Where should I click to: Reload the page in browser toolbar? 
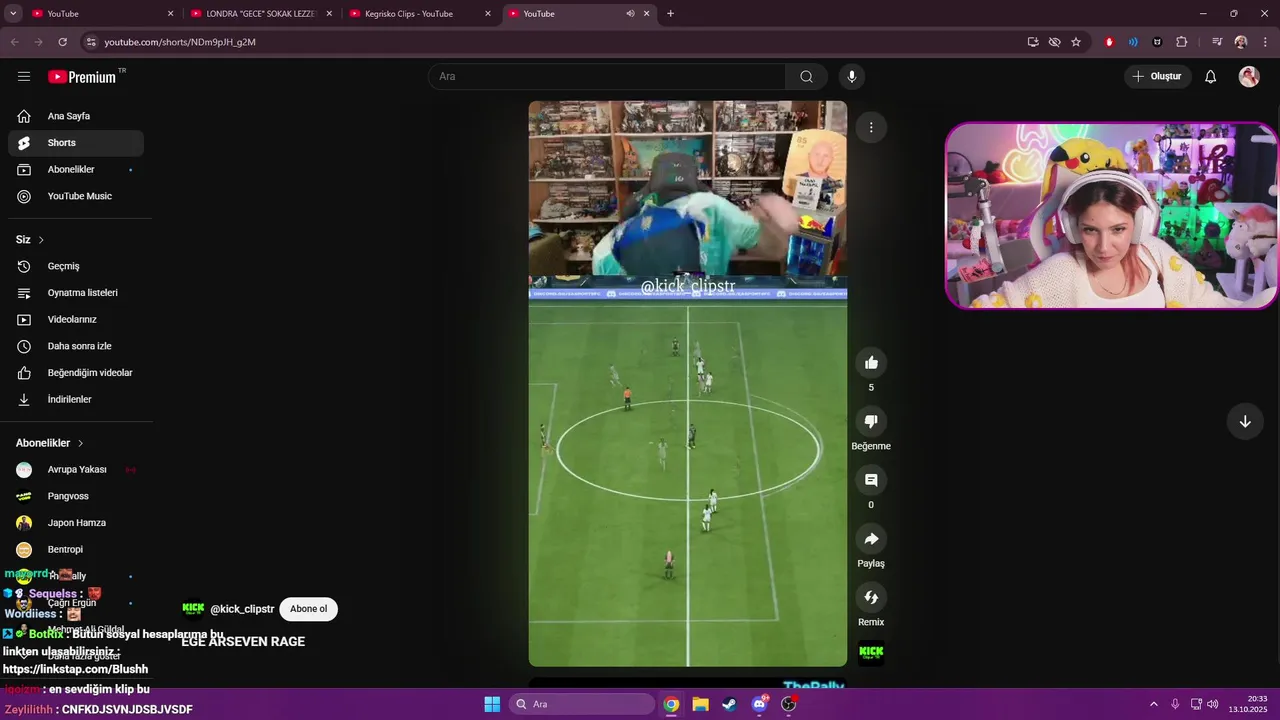63,42
